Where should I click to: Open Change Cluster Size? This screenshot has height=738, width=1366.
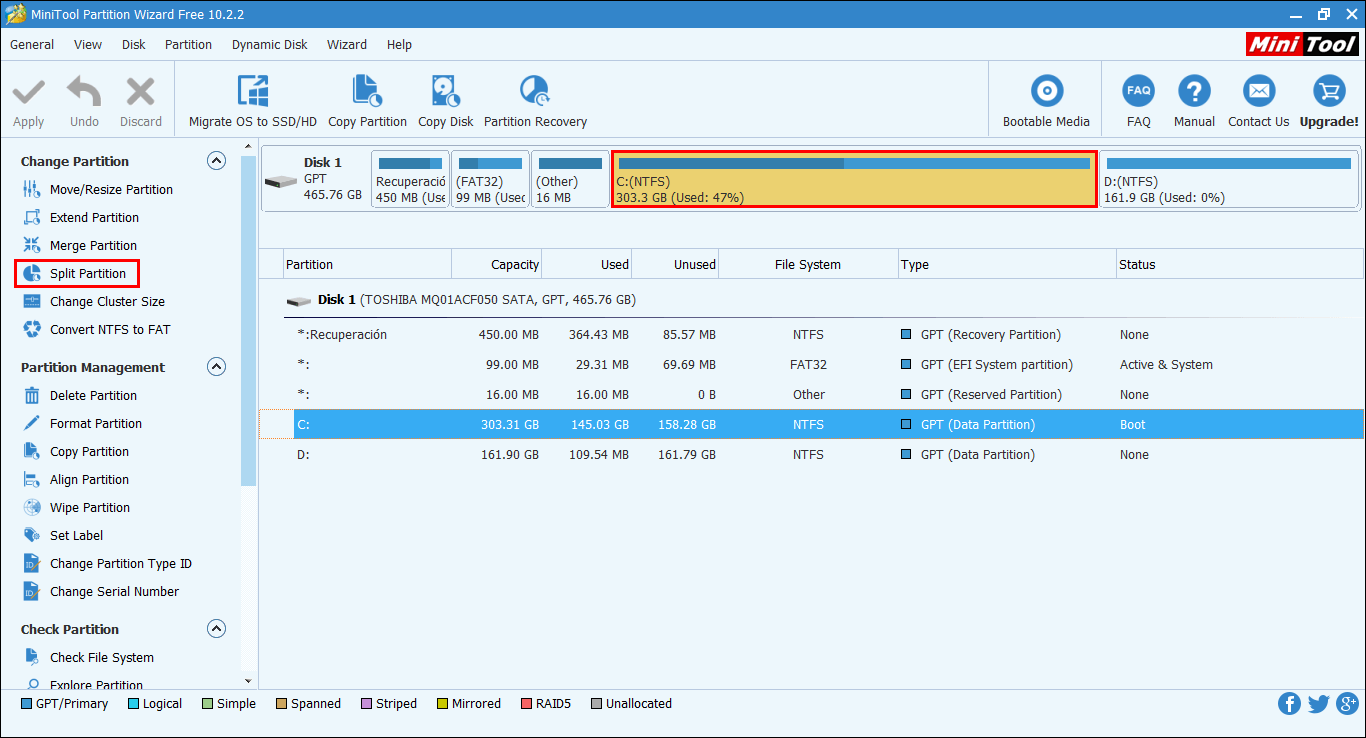click(94, 301)
